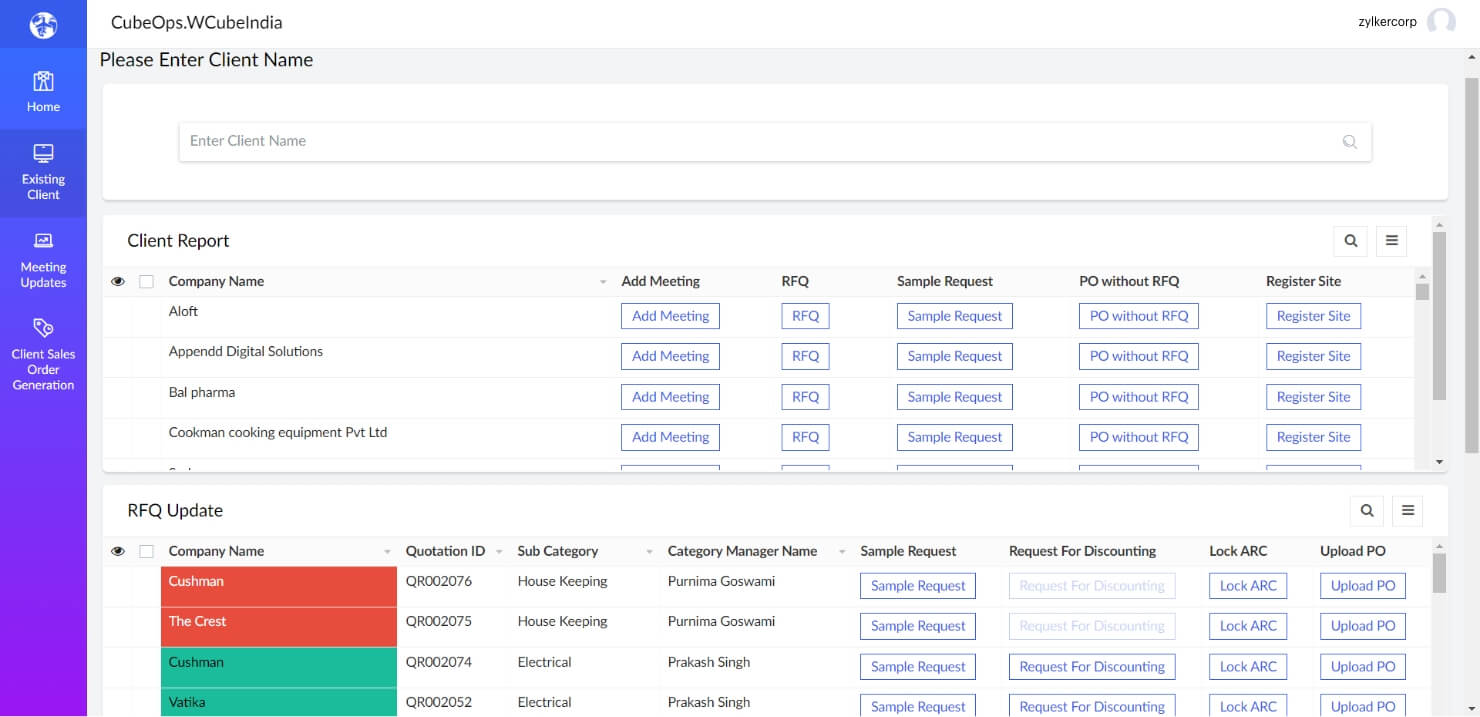1480x717 pixels.
Task: Expand the Company Name column dropdown in Client Report
Action: point(603,281)
